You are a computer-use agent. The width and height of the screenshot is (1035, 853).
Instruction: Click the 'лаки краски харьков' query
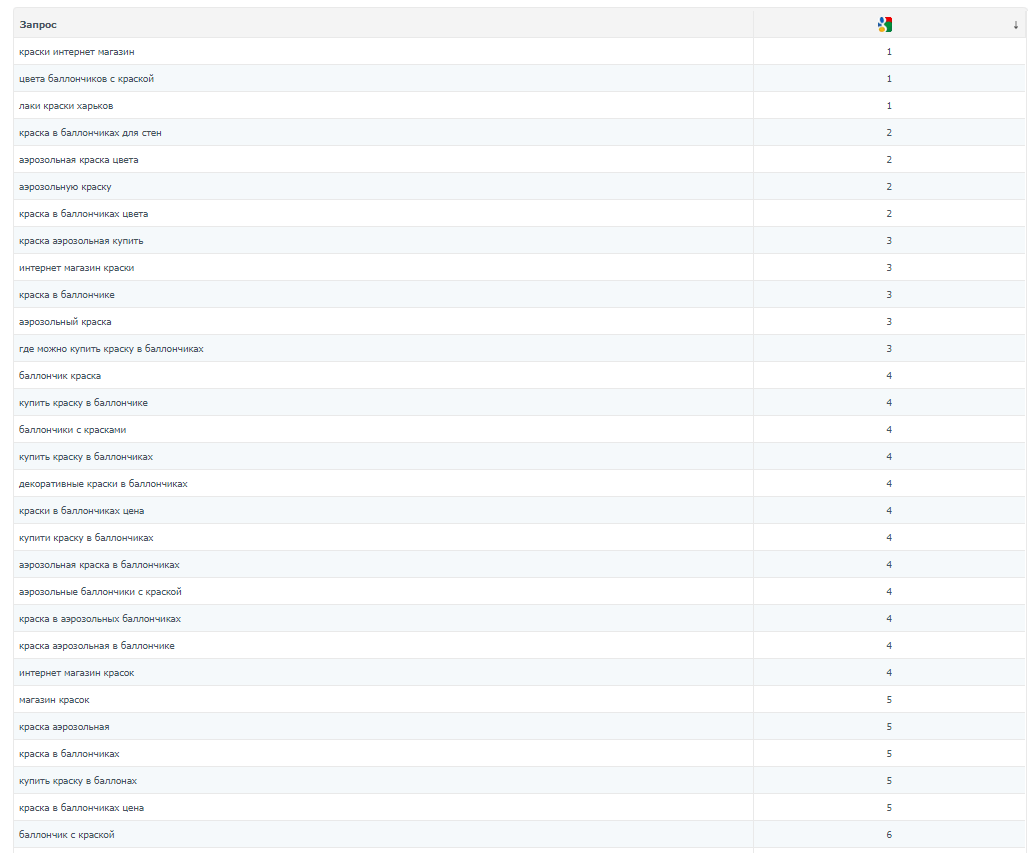tap(66, 106)
